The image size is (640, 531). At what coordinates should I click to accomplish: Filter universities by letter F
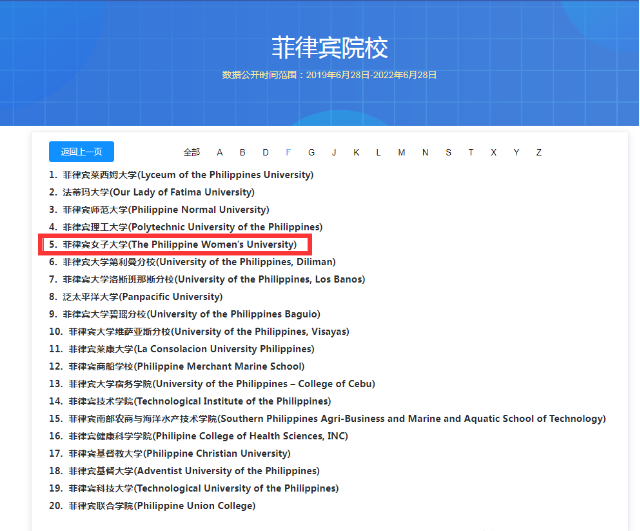pos(288,153)
